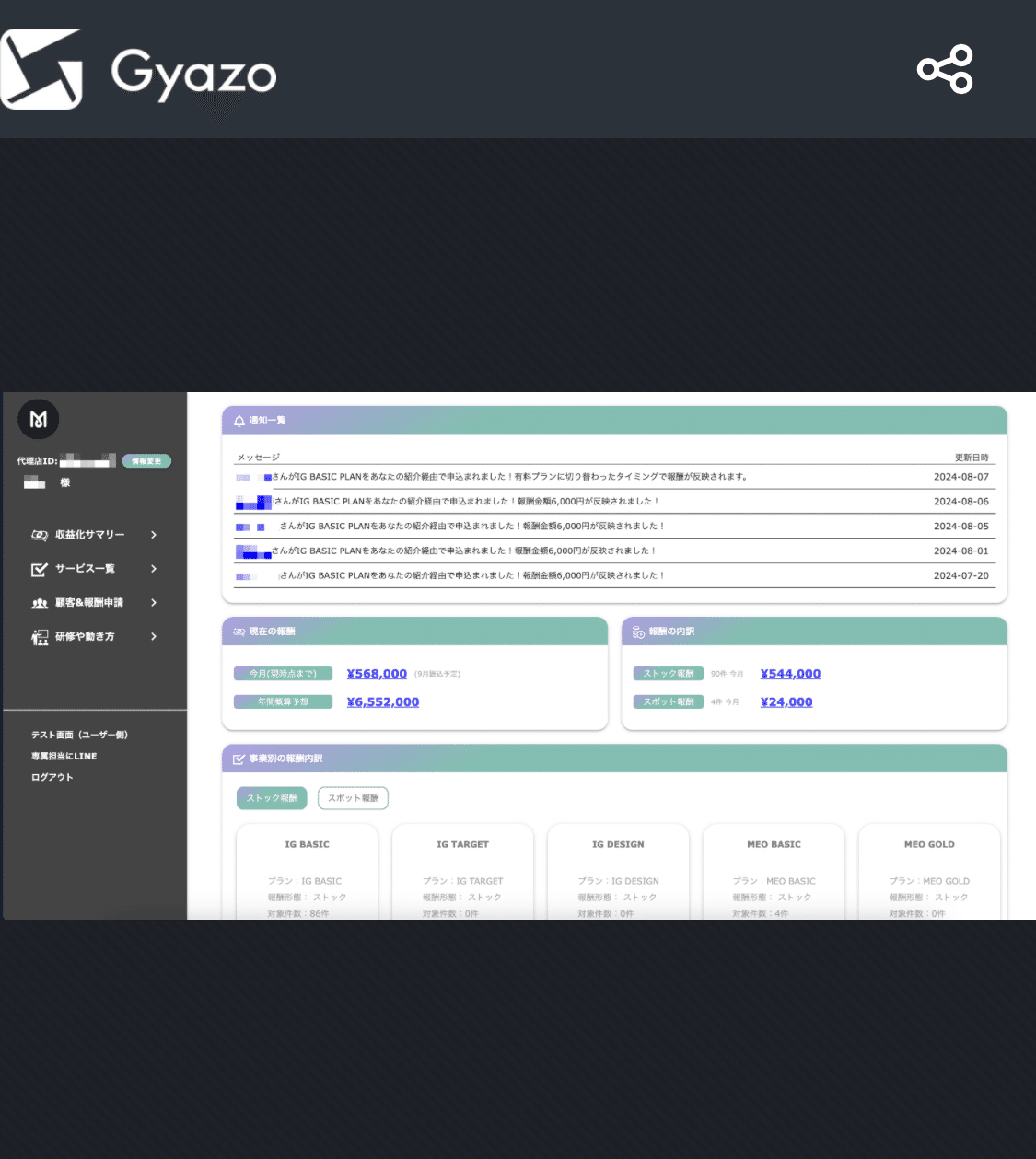Select notification dated 2024-08-07
This screenshot has height=1159, width=1036.
click(x=614, y=477)
